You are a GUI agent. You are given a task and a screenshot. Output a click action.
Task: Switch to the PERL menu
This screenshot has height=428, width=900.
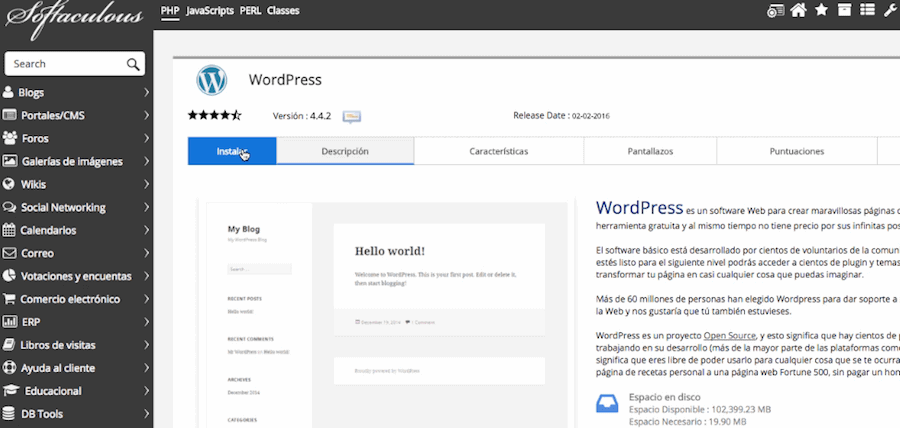click(250, 10)
